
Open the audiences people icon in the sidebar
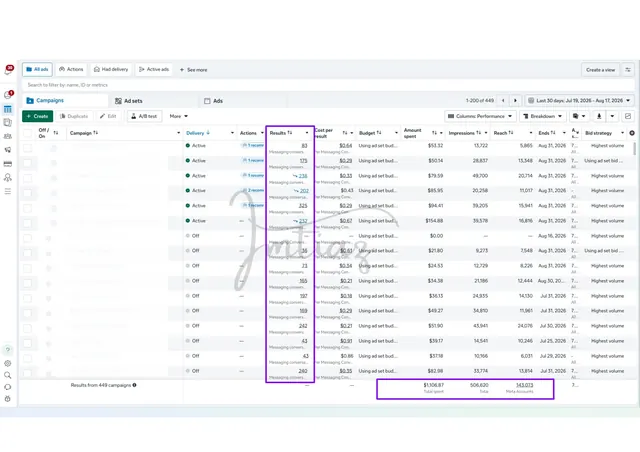coord(8,136)
